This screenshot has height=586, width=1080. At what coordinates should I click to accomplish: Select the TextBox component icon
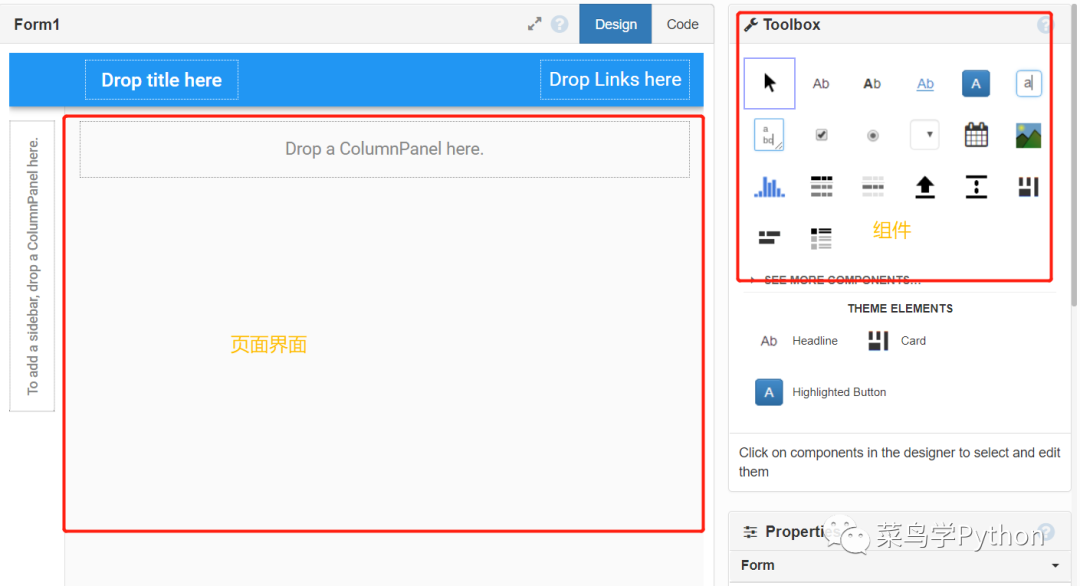click(x=1028, y=83)
